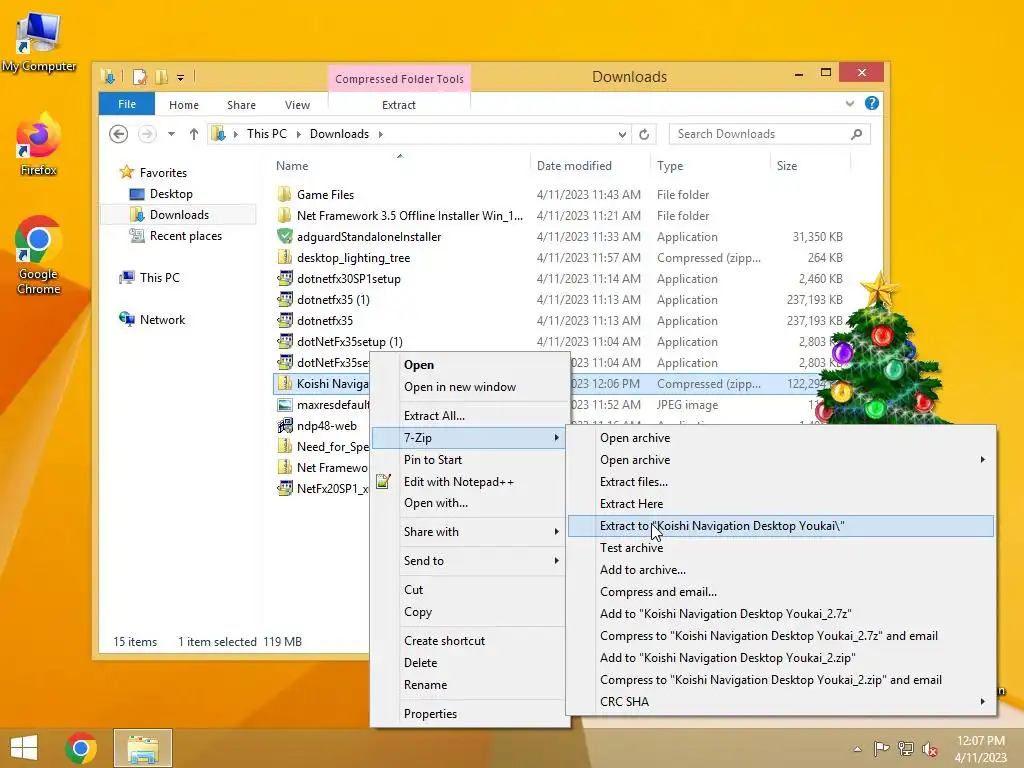Open Chrome from the taskbar
The height and width of the screenshot is (768, 1024).
(81, 748)
